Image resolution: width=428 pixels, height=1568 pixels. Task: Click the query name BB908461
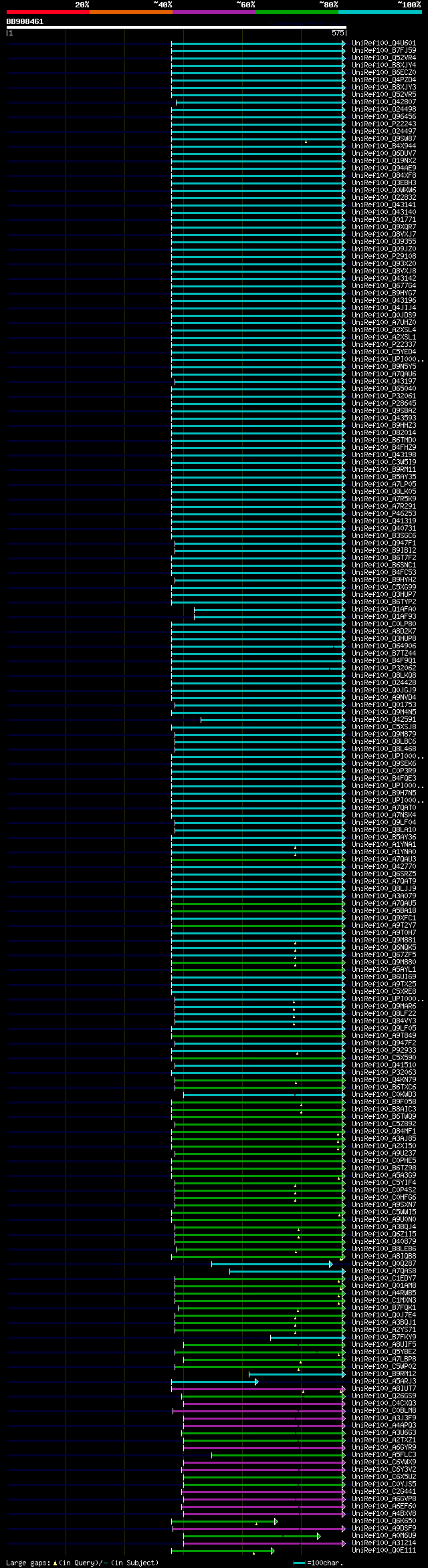pos(25,21)
